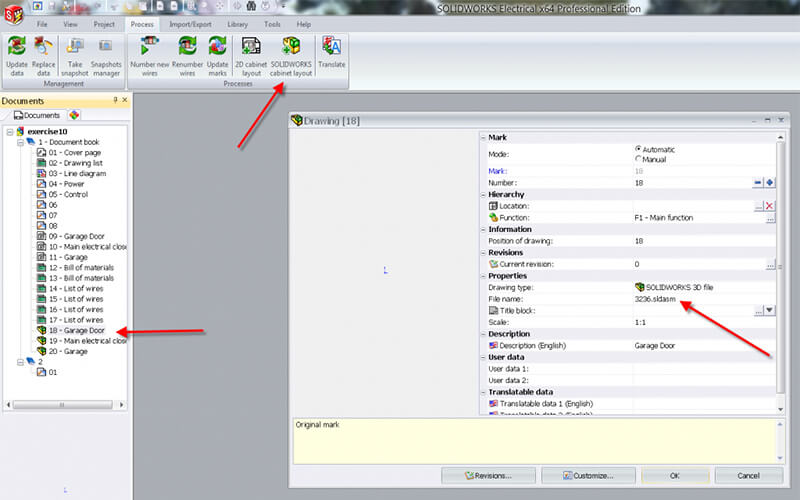
Task: Click the User data 1 field
Action: (x=704, y=369)
